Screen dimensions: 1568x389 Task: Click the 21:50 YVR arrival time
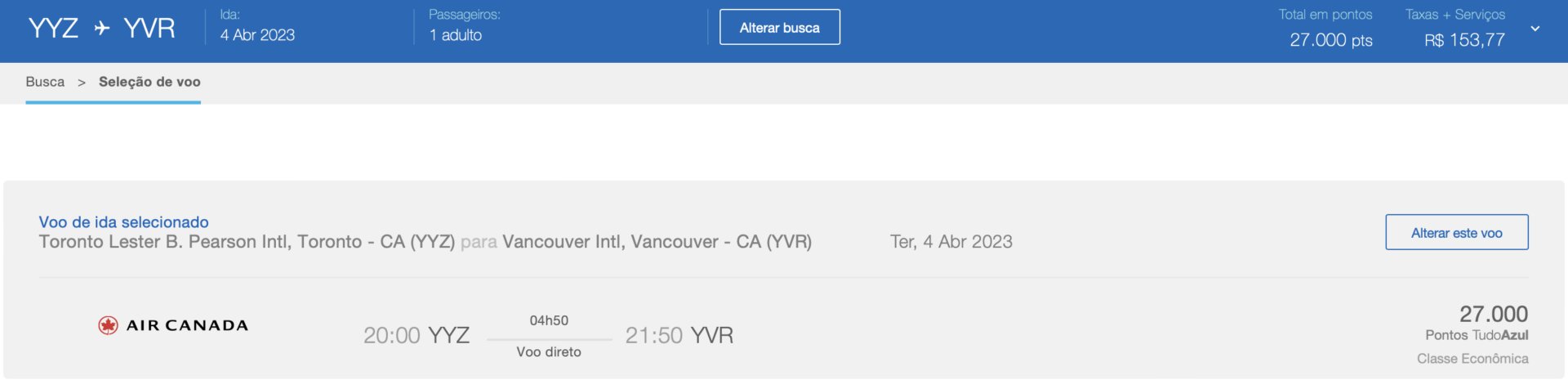[679, 335]
